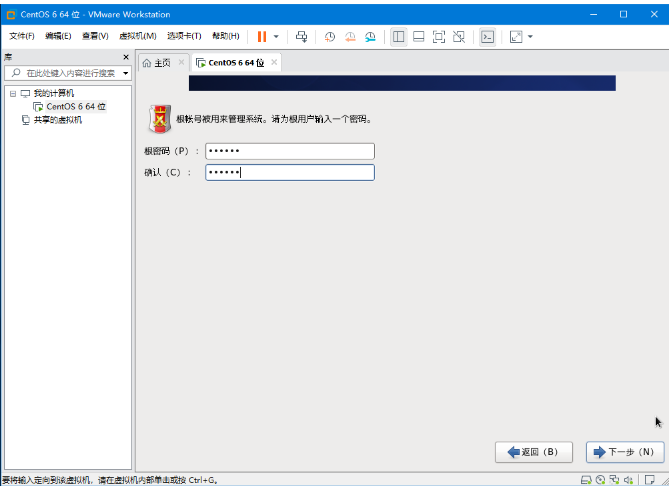Click the stretch guest display icon

[516, 37]
